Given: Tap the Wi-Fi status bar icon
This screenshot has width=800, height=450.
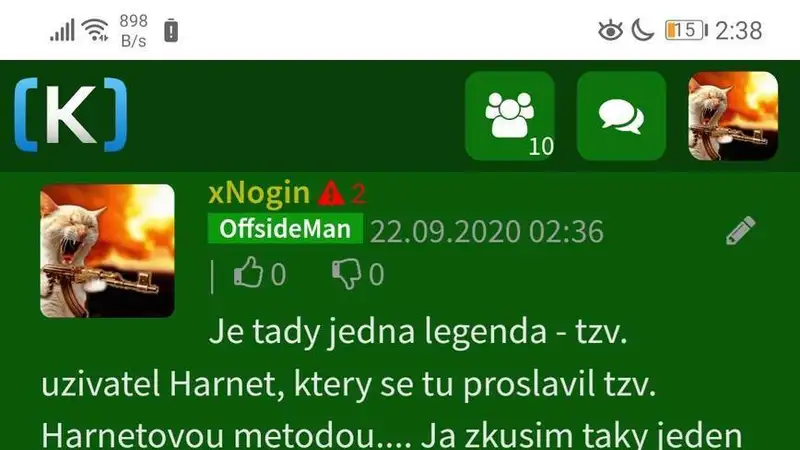Looking at the screenshot, I should click(x=96, y=30).
